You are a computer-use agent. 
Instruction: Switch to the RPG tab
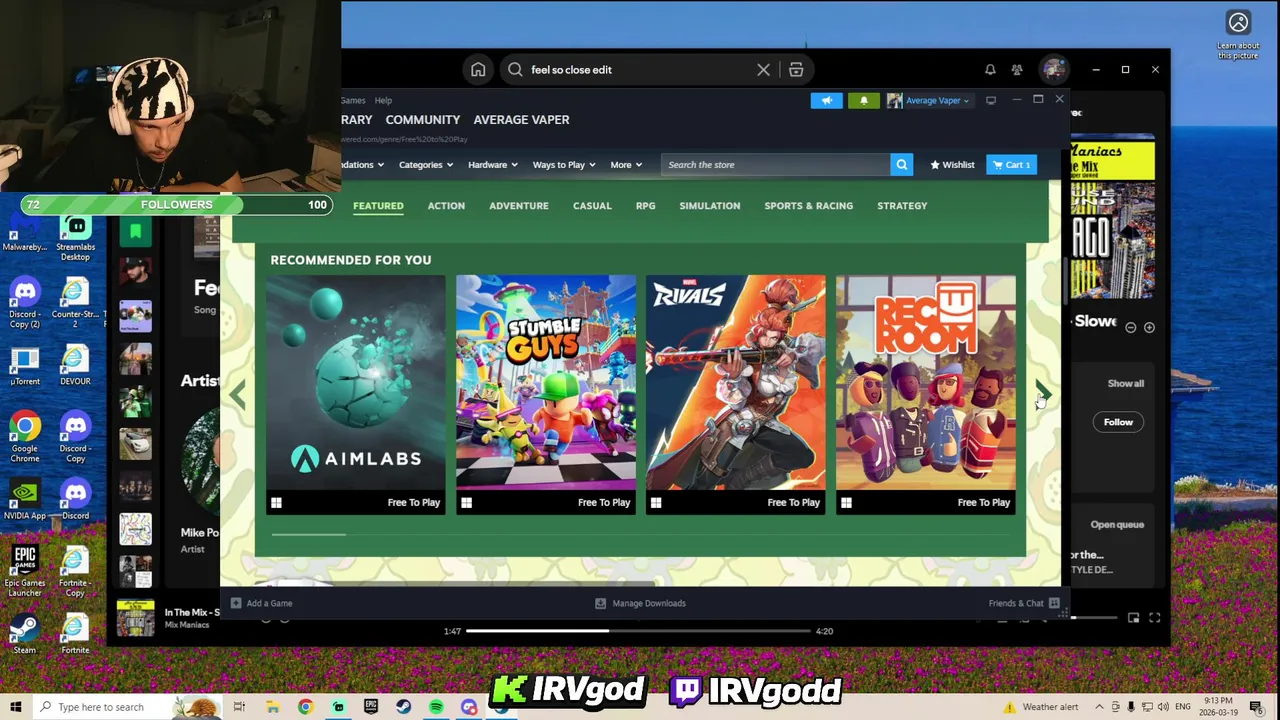click(x=646, y=206)
